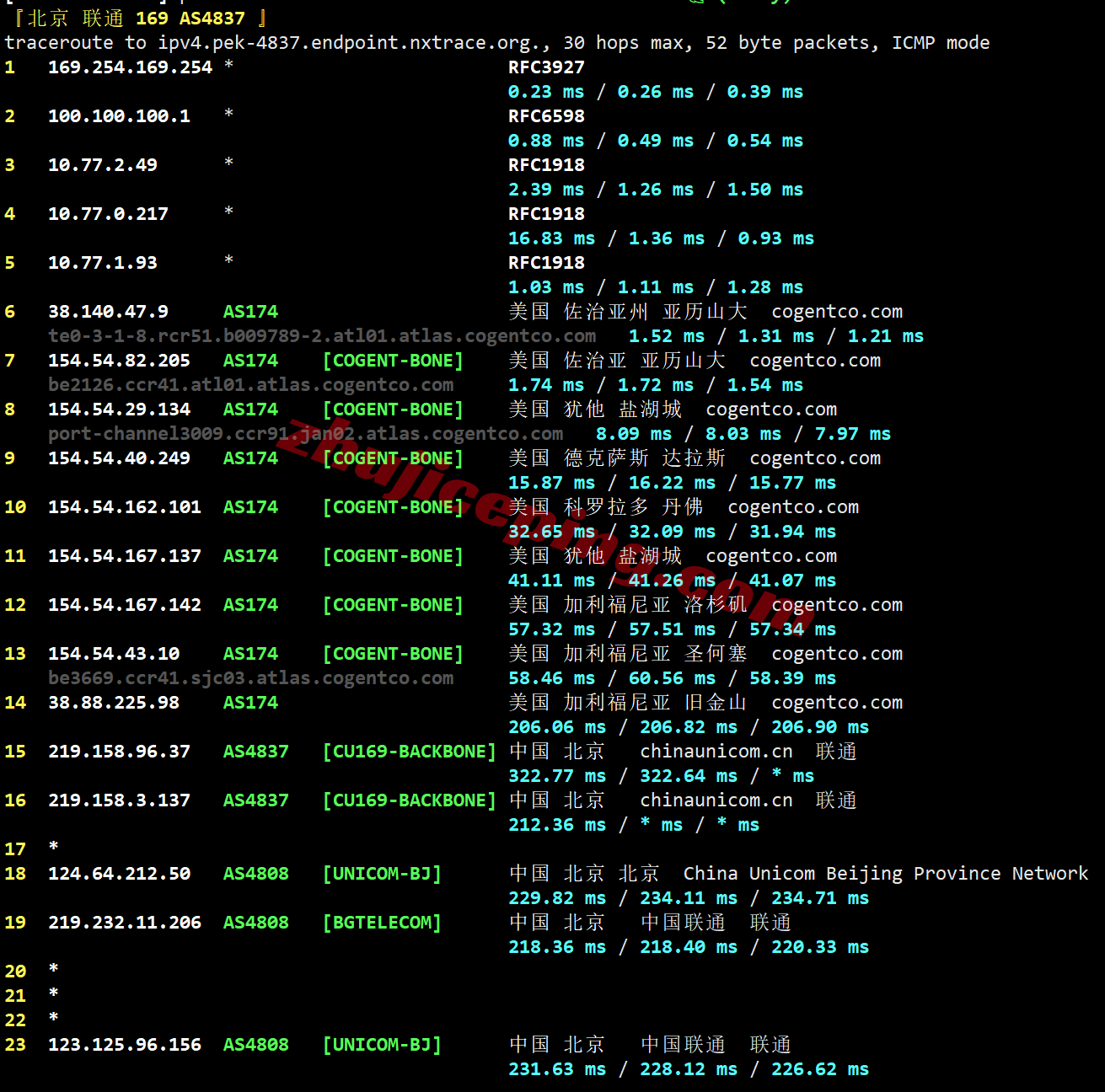The image size is (1105, 1092).
Task: Click the final hop IP 123.125.96.156
Action: click(125, 1045)
